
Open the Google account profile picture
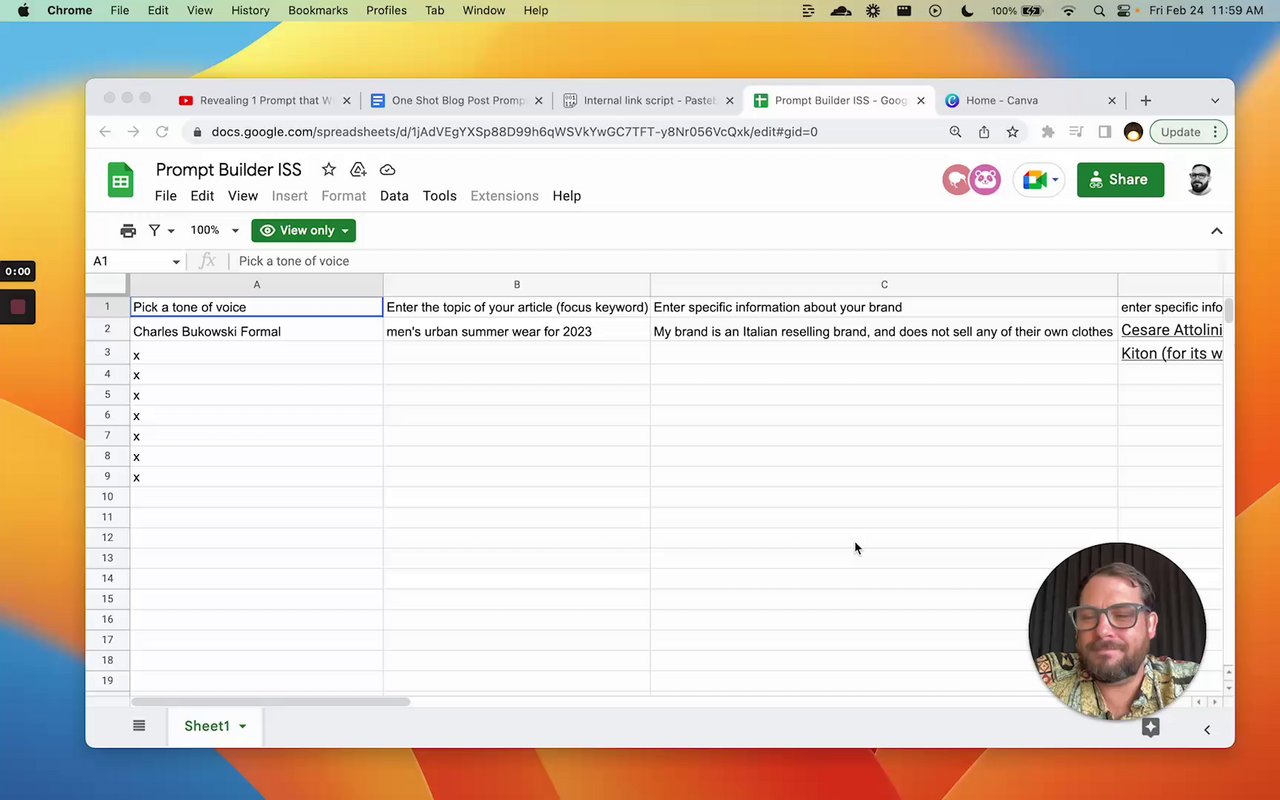coord(1199,180)
